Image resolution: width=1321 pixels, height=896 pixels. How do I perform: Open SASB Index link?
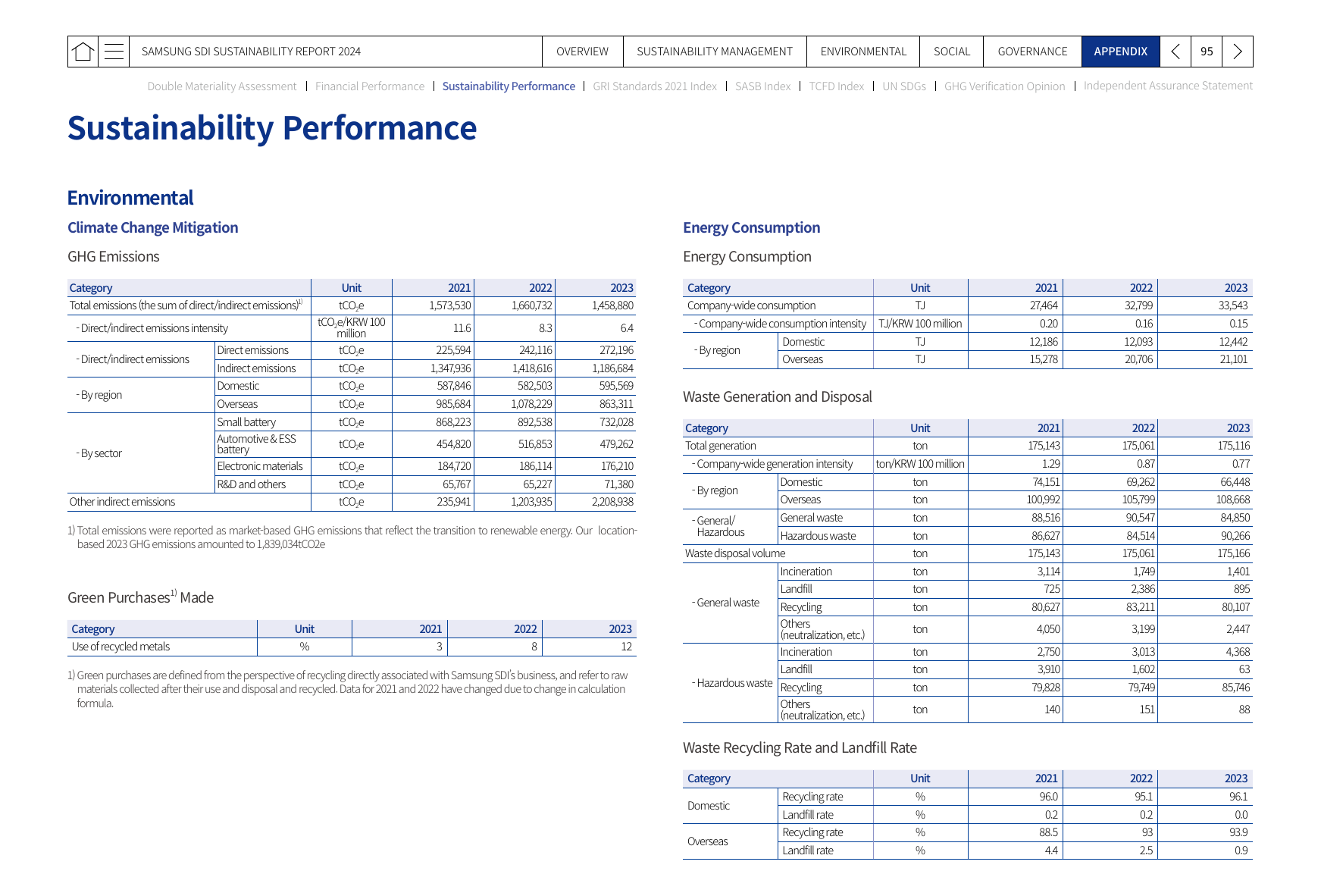[762, 86]
